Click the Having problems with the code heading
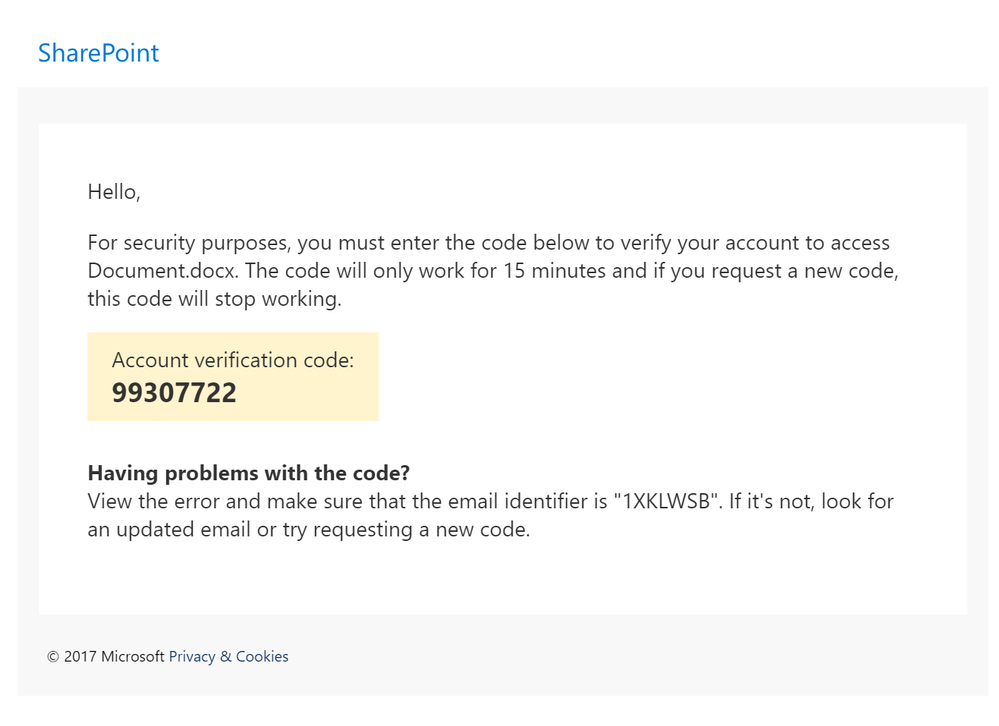This screenshot has width=999, height=726. click(x=248, y=473)
